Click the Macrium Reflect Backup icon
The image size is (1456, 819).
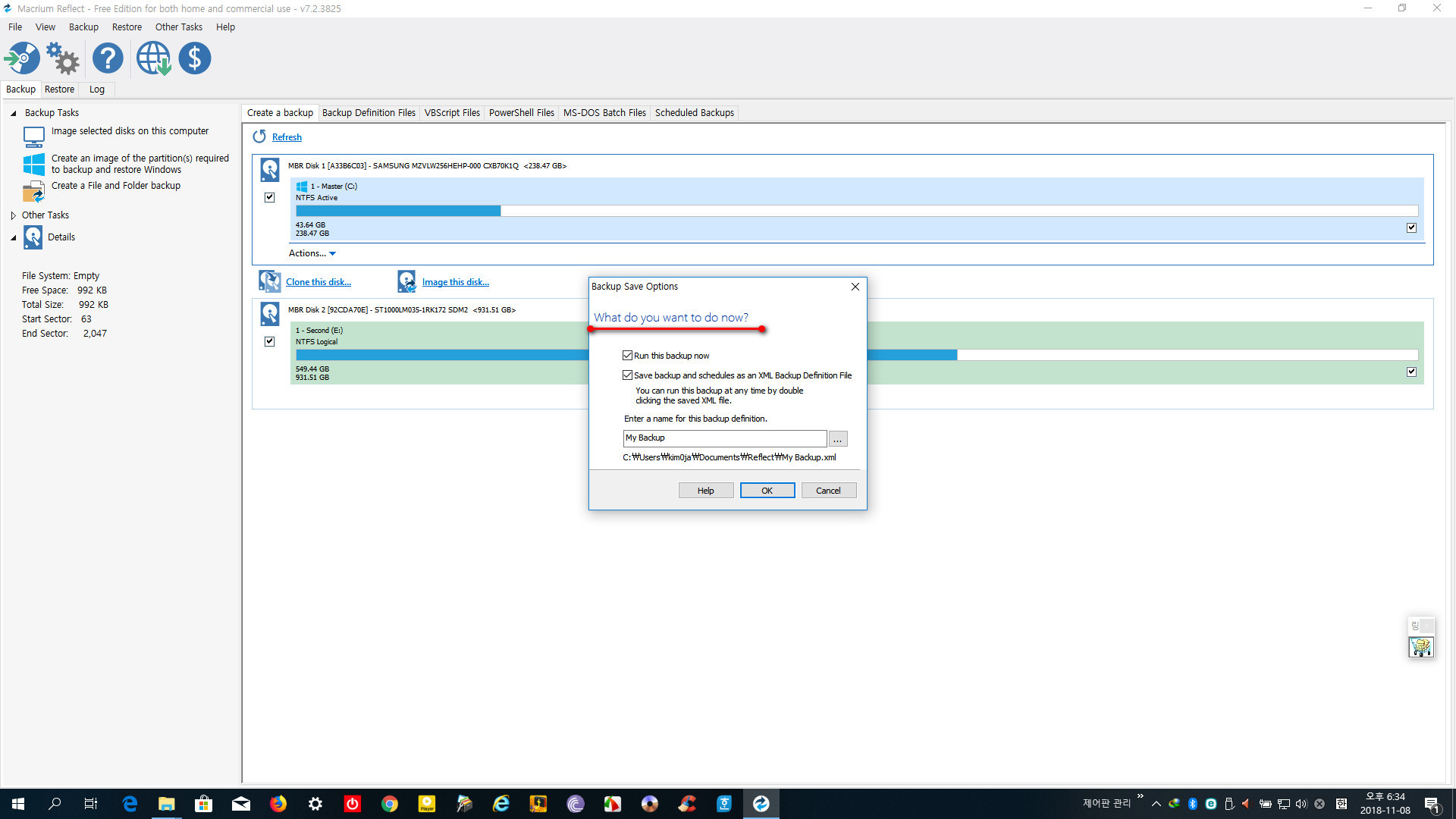(x=22, y=58)
